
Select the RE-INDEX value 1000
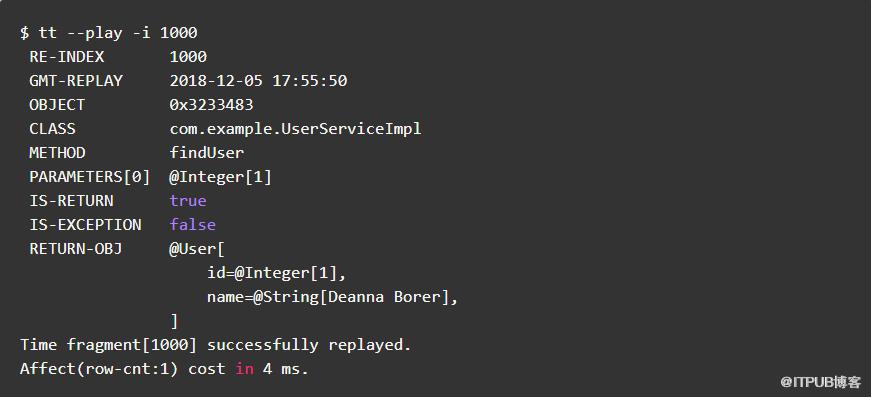pyautogui.click(x=188, y=57)
